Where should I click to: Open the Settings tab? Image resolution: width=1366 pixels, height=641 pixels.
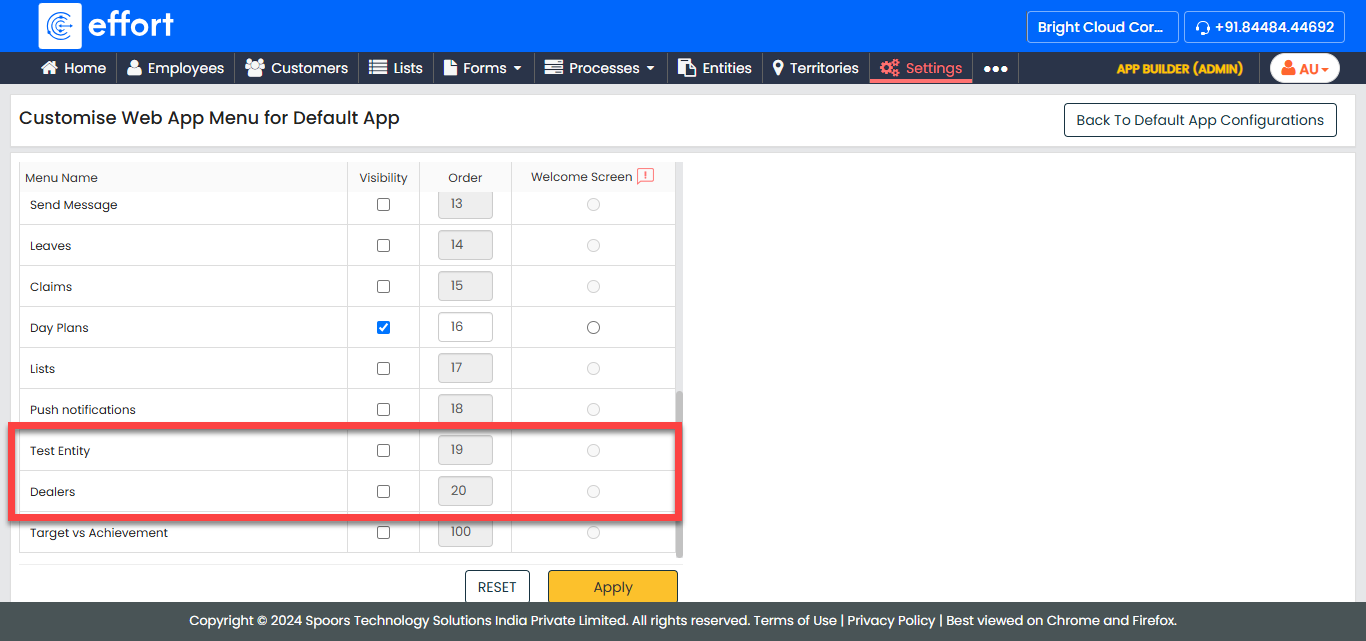pos(921,68)
